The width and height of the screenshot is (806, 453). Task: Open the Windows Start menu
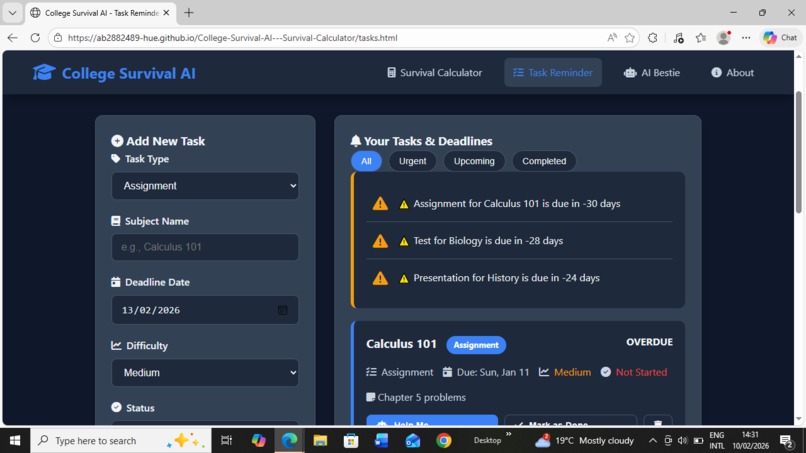click(x=15, y=441)
